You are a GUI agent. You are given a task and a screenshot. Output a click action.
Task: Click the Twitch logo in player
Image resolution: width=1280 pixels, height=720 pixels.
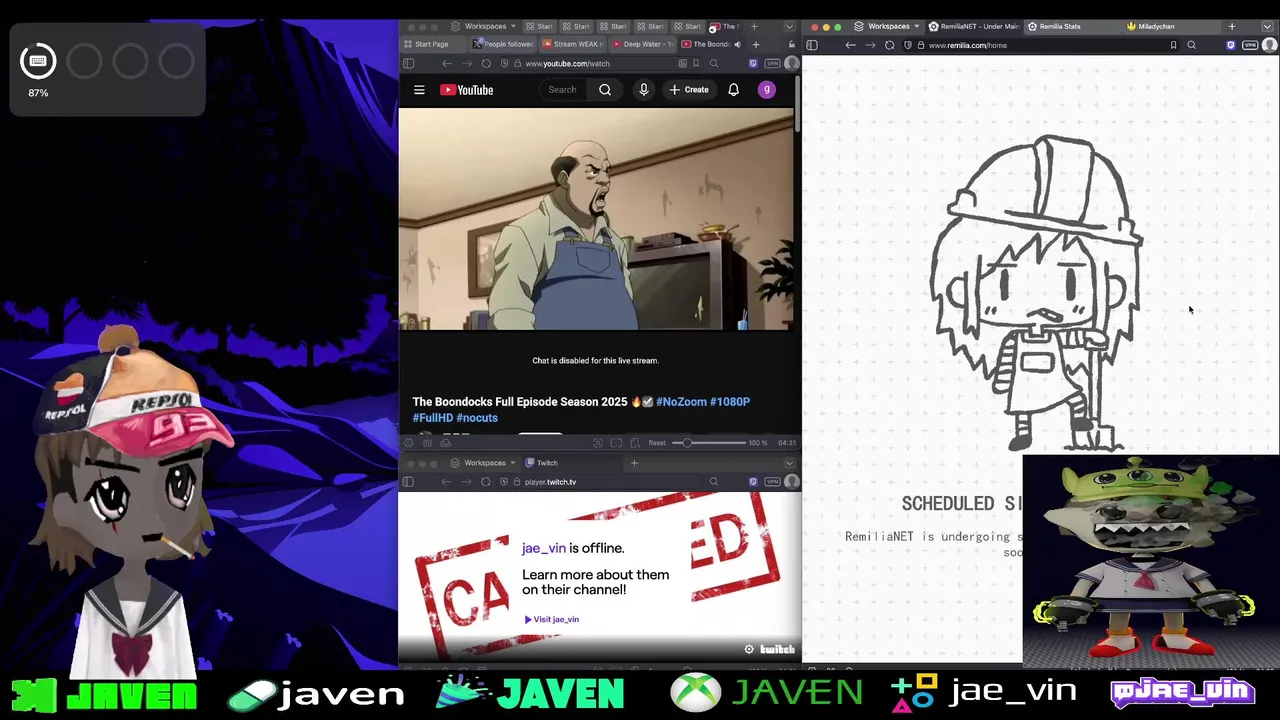(777, 650)
